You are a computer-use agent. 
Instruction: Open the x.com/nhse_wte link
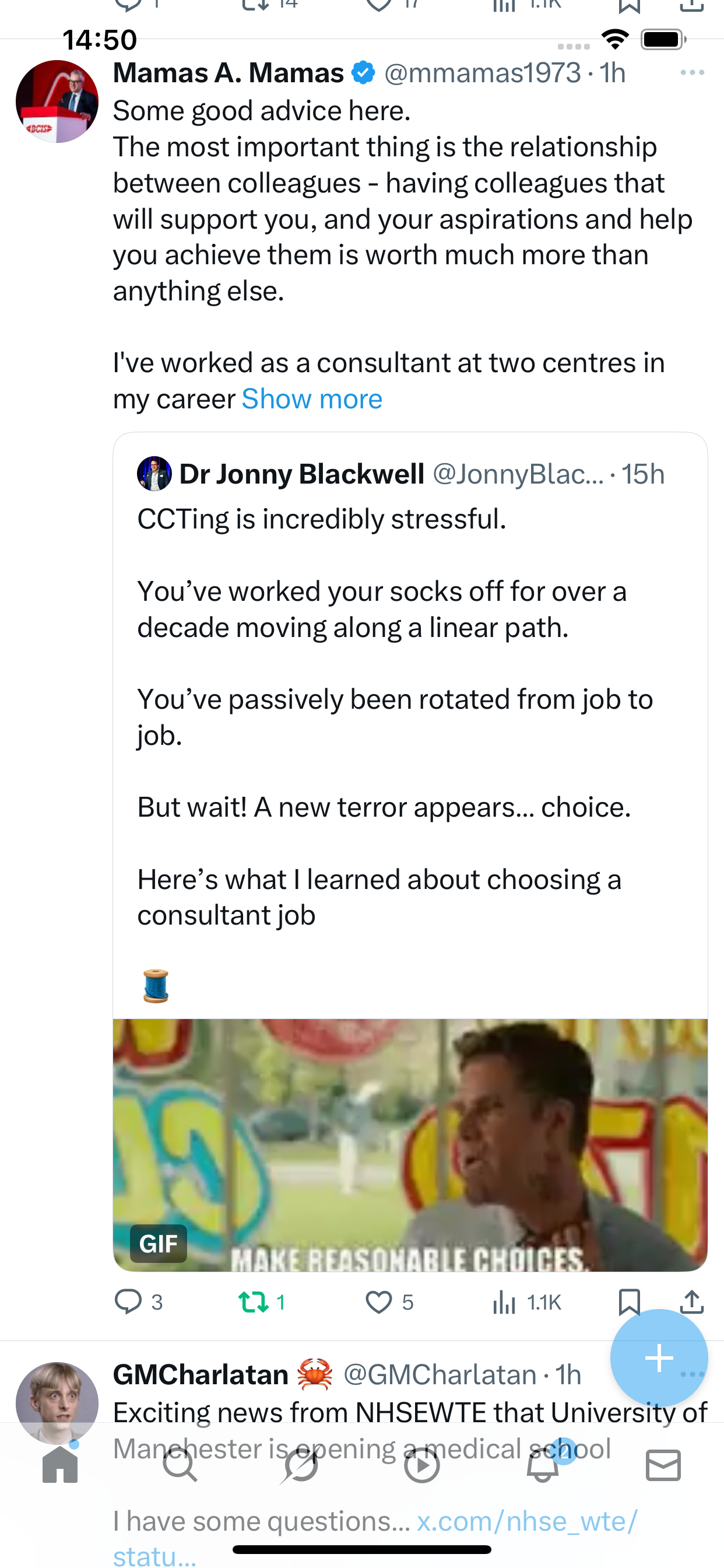(527, 1521)
